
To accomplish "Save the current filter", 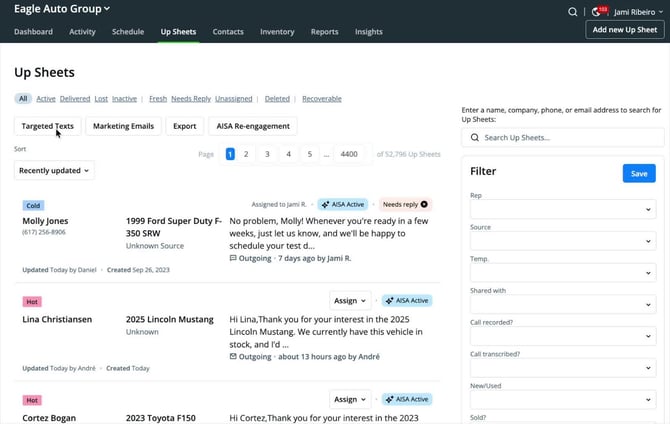I will tap(639, 174).
